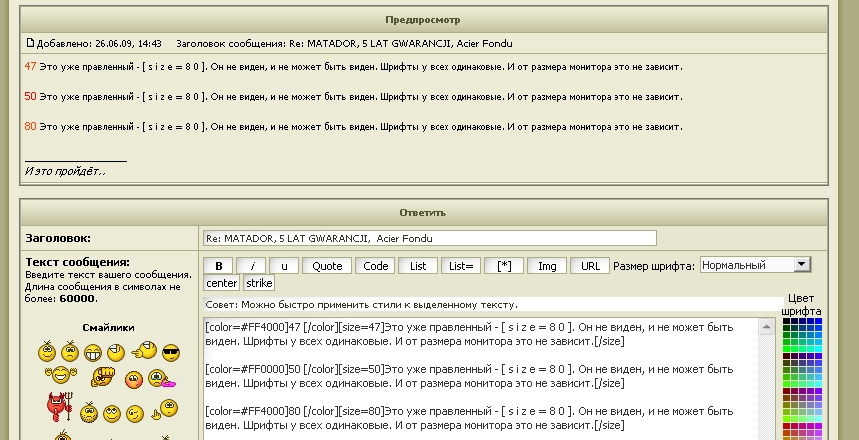The height and width of the screenshot is (440, 859).
Task: Click the post icon beside Добавлено date
Action: (30, 44)
